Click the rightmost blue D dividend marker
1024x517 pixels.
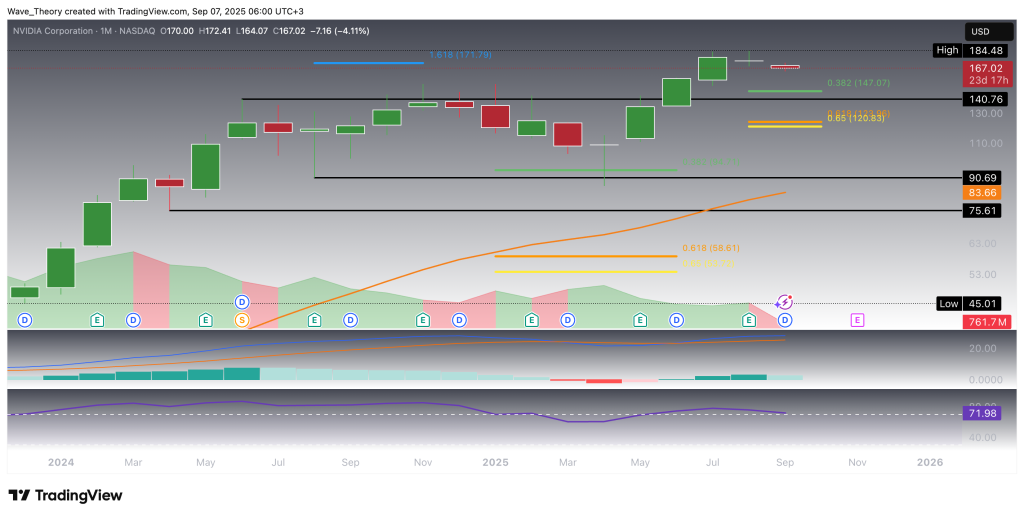(x=785, y=320)
